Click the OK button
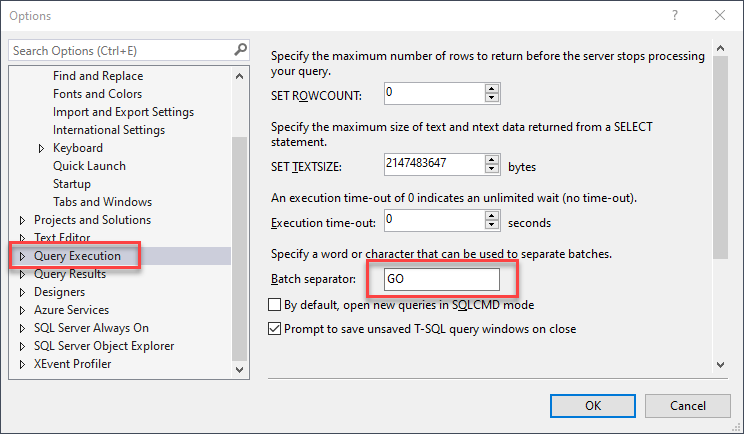Screen dimensions: 744x434 point(593,405)
